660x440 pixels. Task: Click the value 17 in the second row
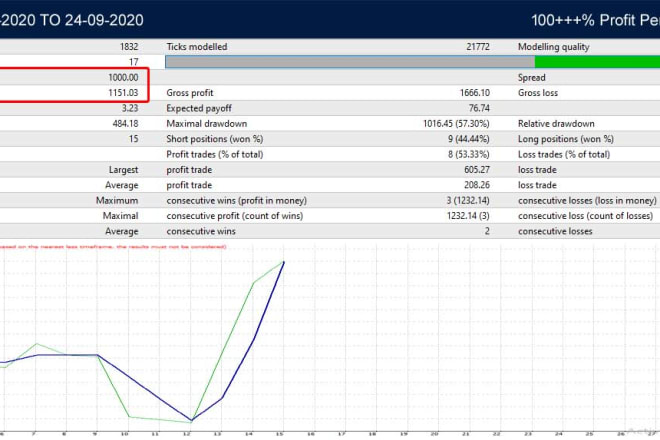(x=133, y=62)
